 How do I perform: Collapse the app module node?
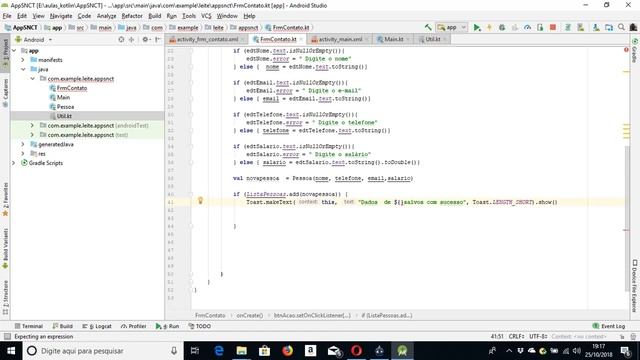(x=14, y=51)
